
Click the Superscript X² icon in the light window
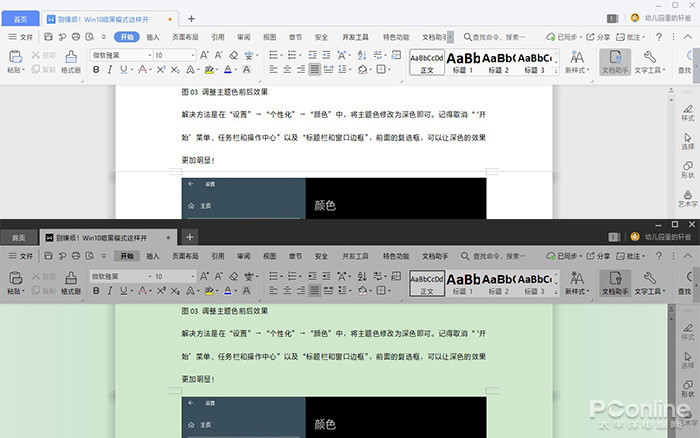click(x=161, y=70)
